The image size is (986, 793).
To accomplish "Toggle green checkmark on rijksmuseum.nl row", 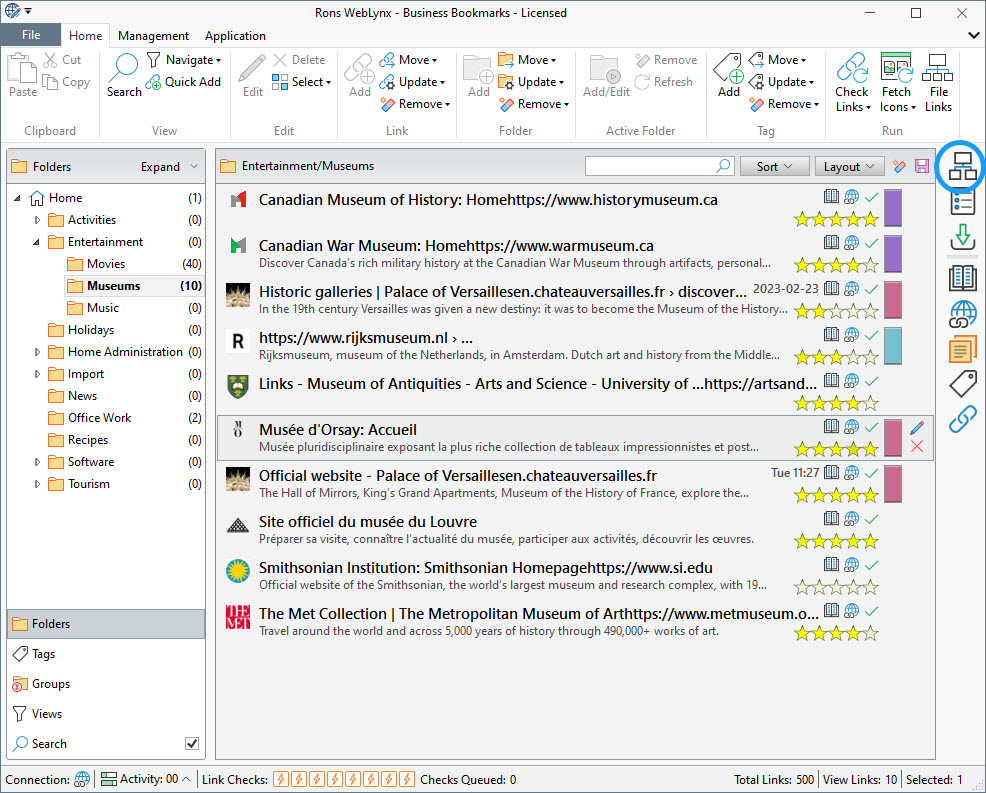I will 871,335.
